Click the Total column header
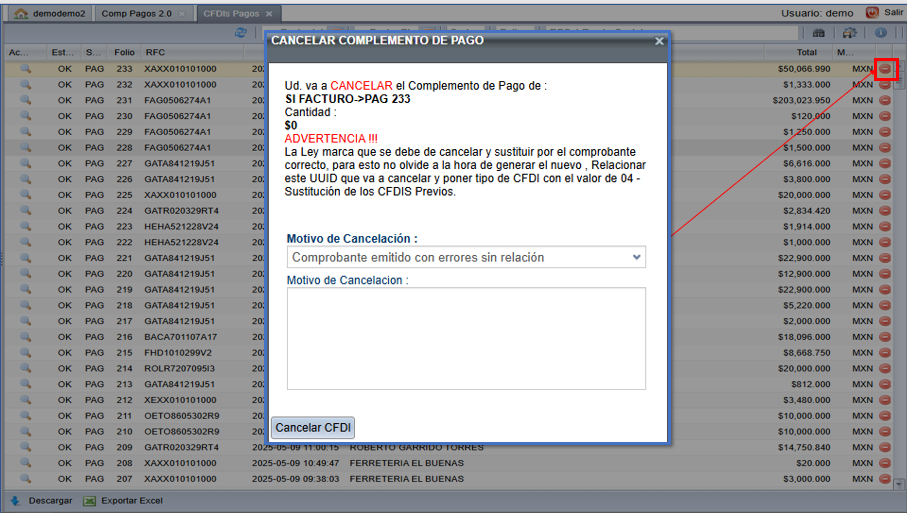Screen dimensions: 907x513 pos(806,52)
